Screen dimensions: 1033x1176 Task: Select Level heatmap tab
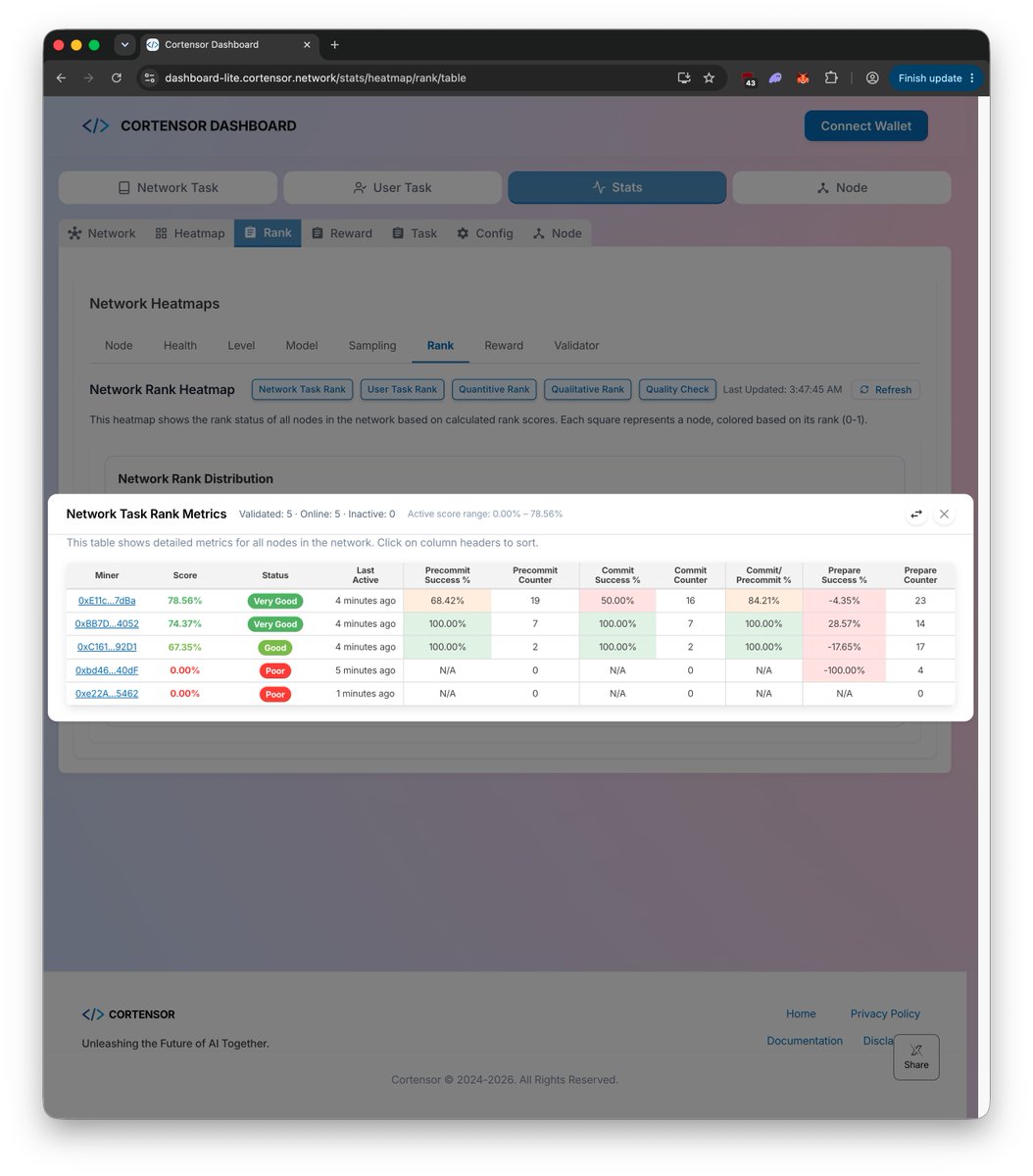(x=241, y=345)
